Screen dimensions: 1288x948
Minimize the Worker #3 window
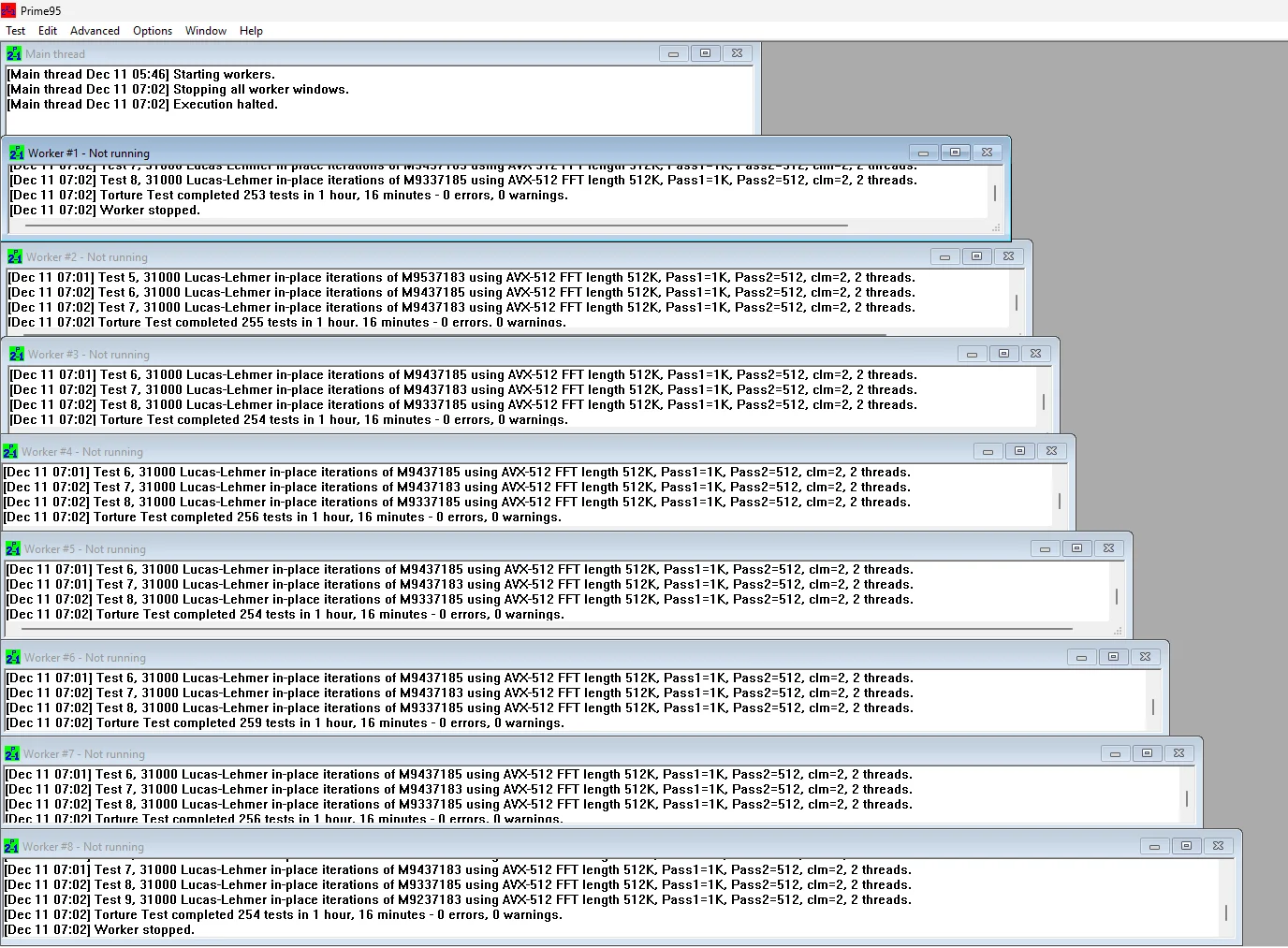pyautogui.click(x=972, y=354)
